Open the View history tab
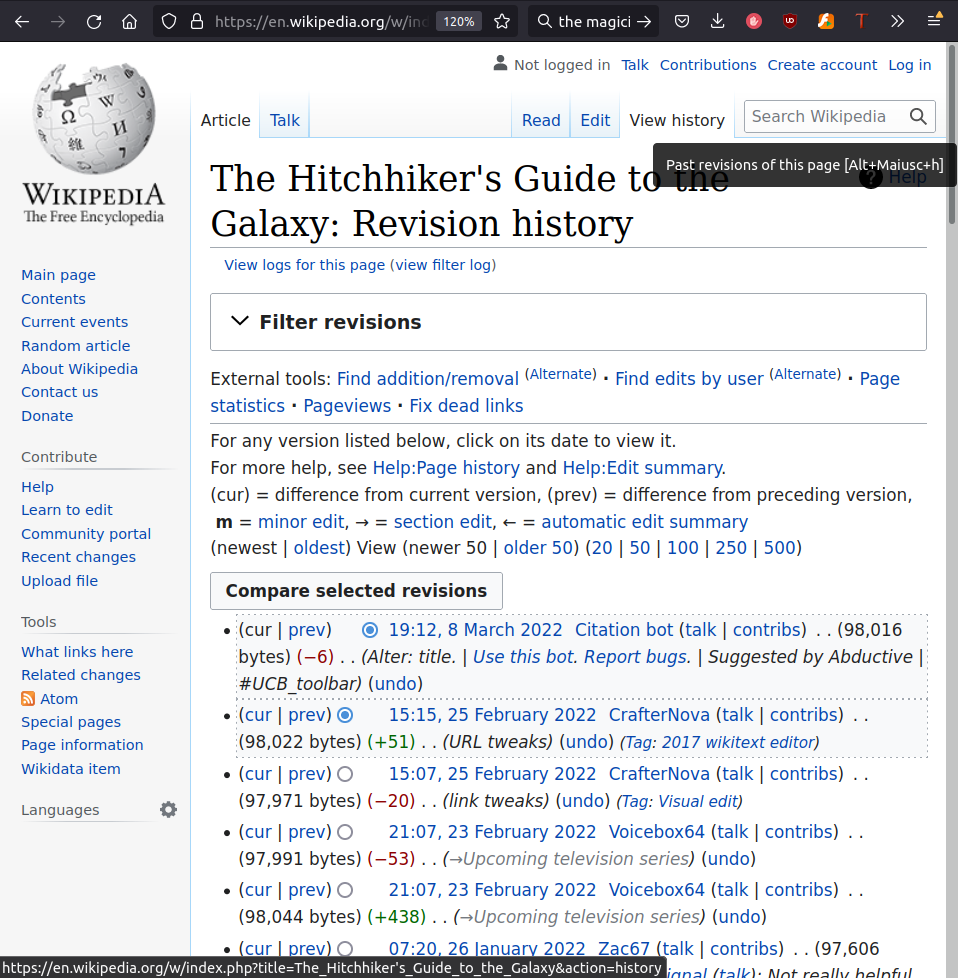This screenshot has width=958, height=978. point(677,120)
